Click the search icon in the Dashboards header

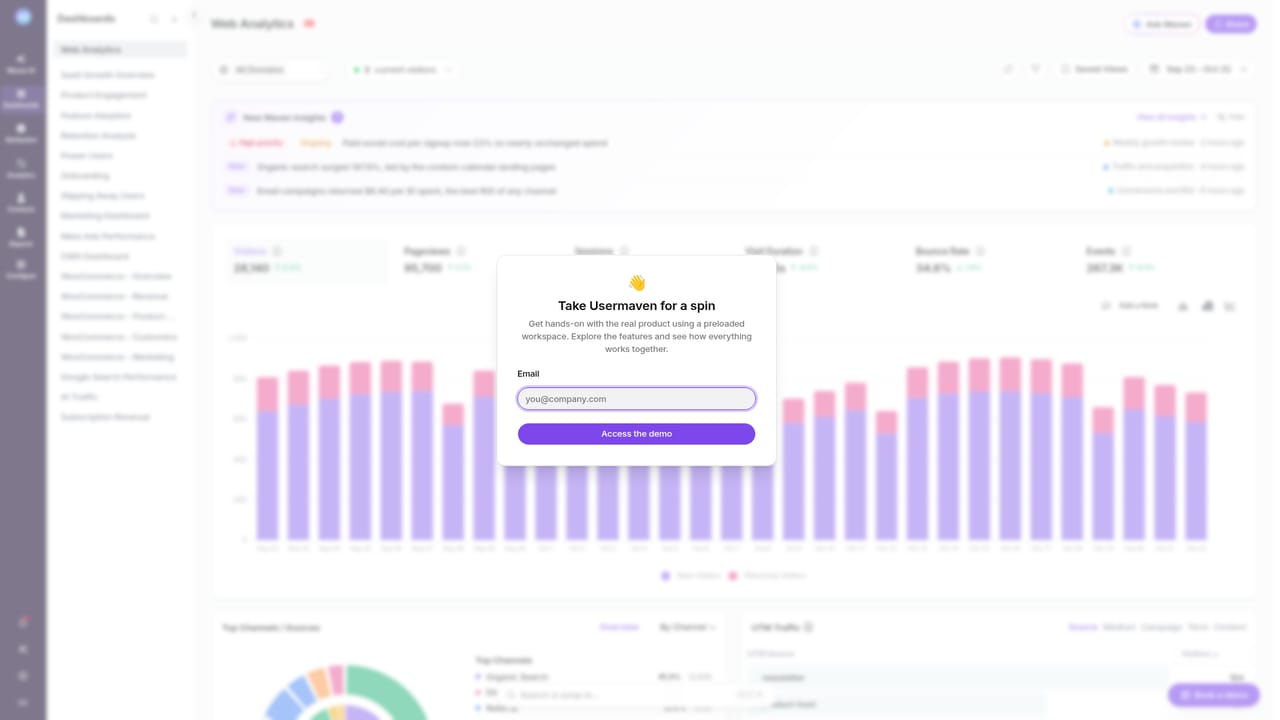(154, 19)
